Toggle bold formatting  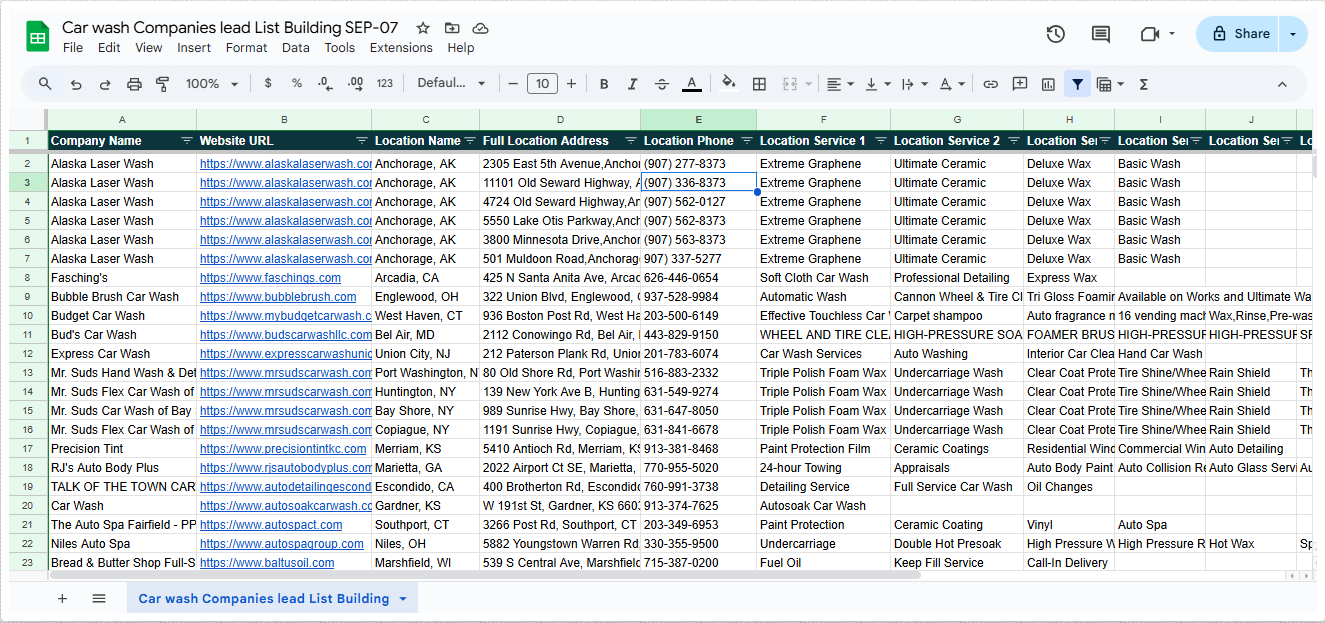(604, 84)
